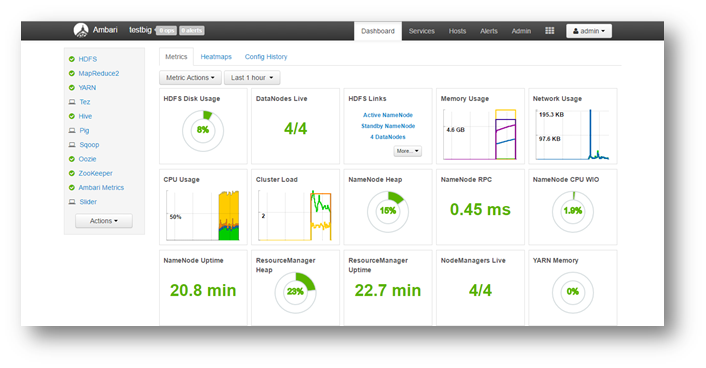Open the Alerts menu

pyautogui.click(x=489, y=31)
